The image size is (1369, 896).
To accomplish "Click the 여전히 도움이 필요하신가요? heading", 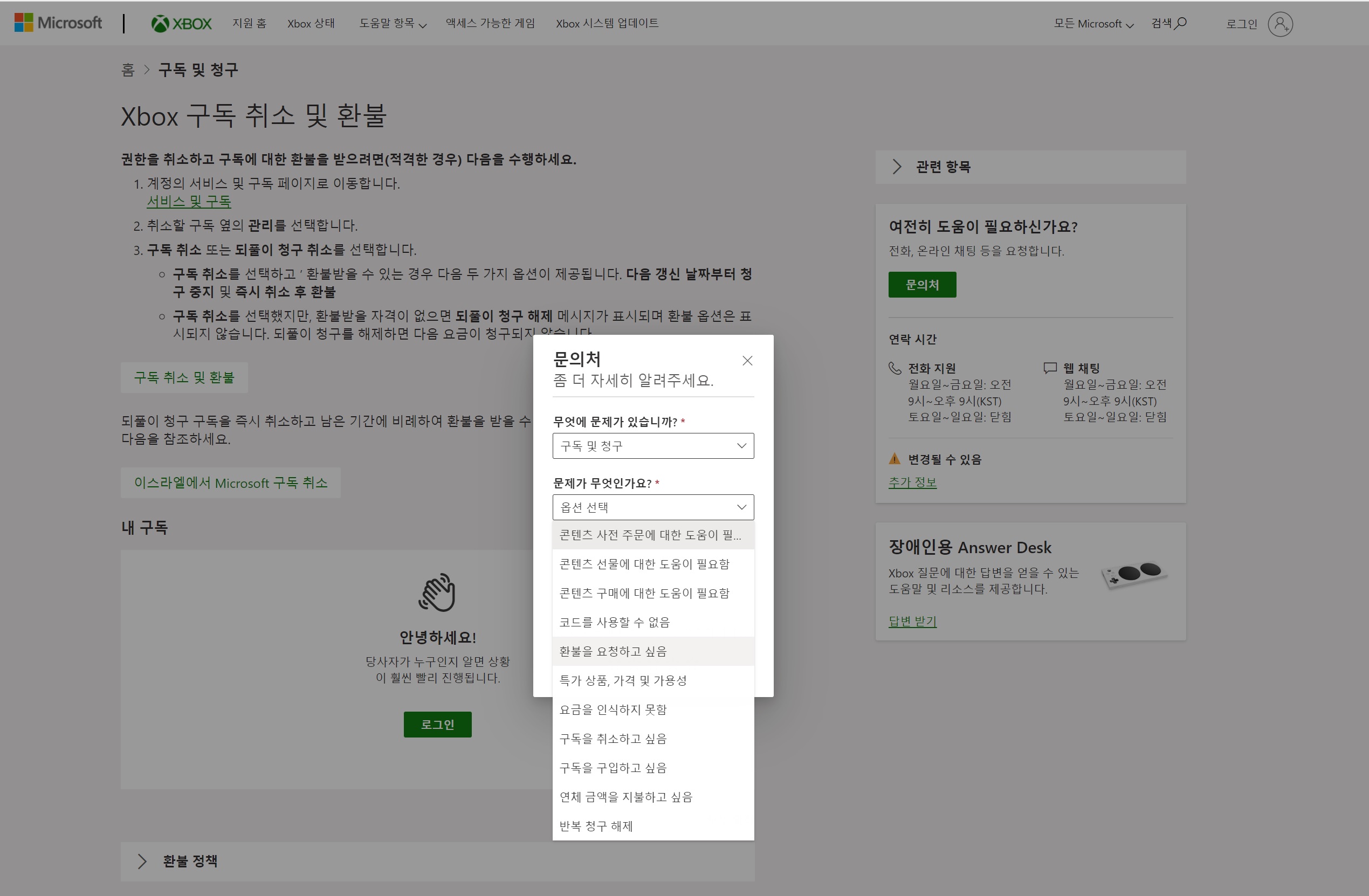I will (983, 226).
